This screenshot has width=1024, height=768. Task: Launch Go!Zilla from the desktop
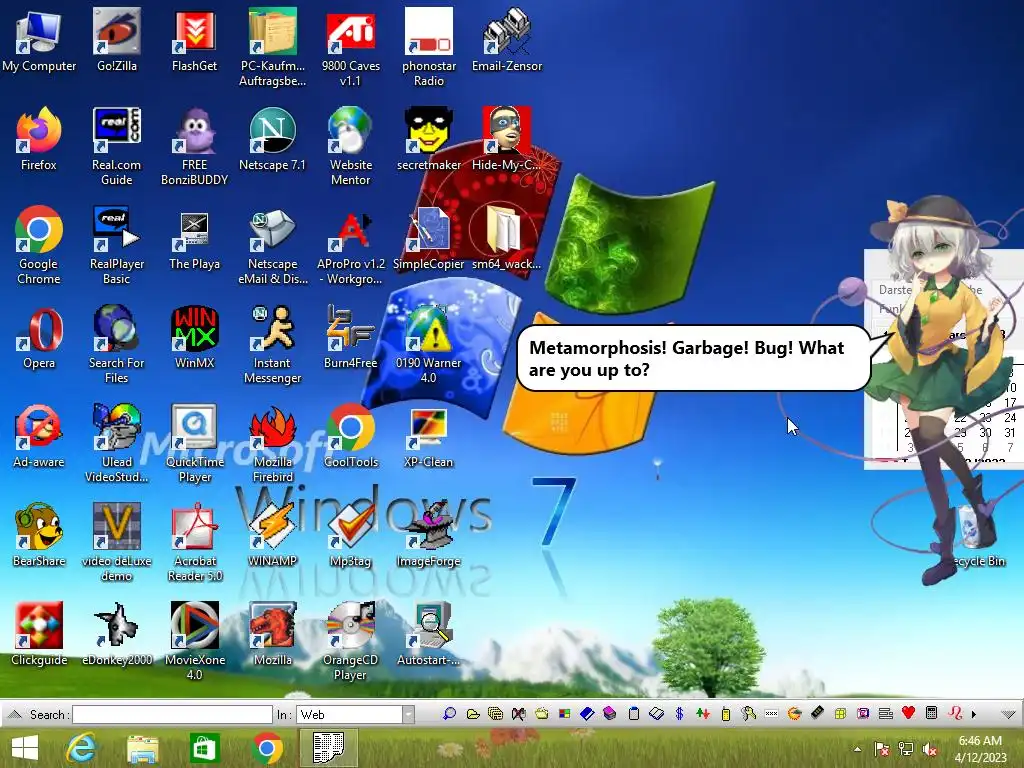(116, 40)
